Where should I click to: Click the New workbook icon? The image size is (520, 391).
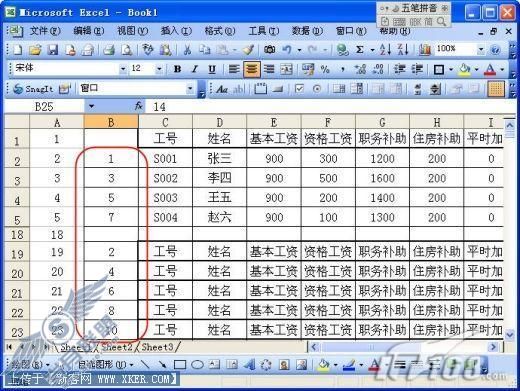[17, 50]
